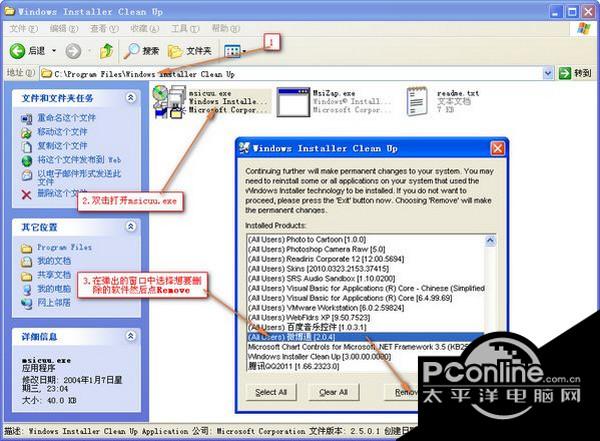Open Back button history dropdown arrow
Screen dimensions: 600x441
coord(54,51)
